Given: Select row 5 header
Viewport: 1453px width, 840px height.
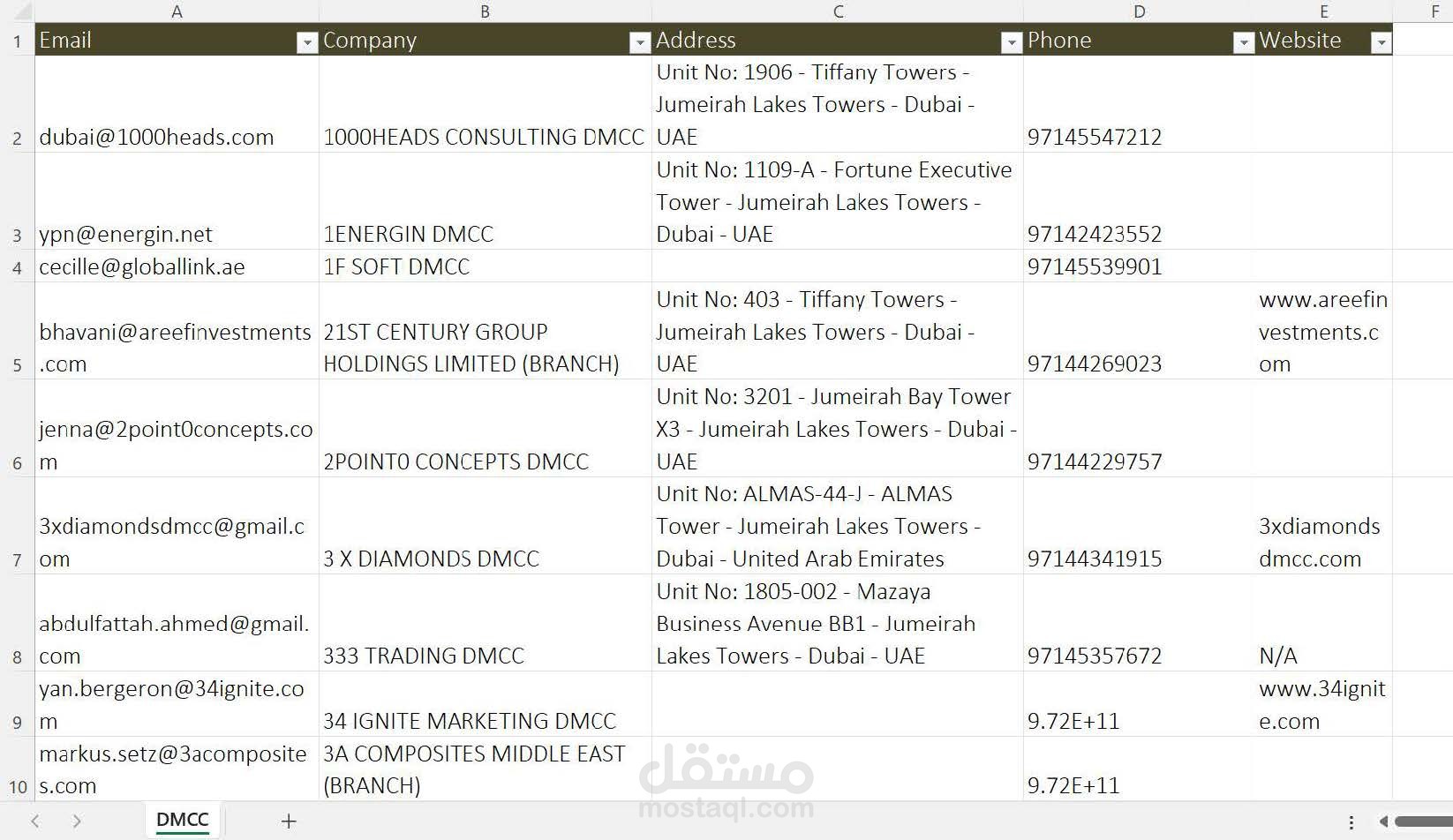Looking at the screenshot, I should pyautogui.click(x=17, y=331).
